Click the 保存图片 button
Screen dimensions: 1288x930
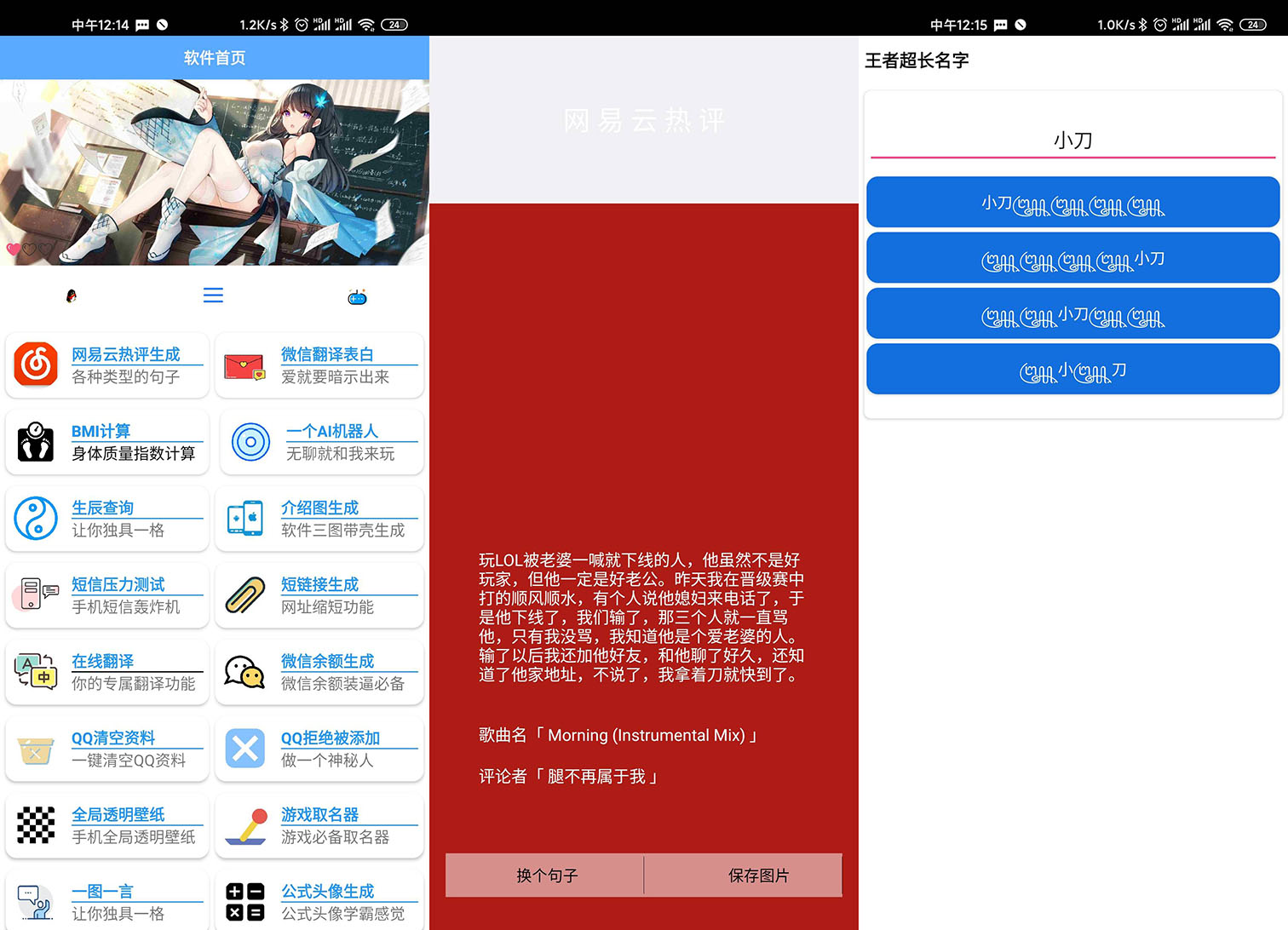click(758, 875)
